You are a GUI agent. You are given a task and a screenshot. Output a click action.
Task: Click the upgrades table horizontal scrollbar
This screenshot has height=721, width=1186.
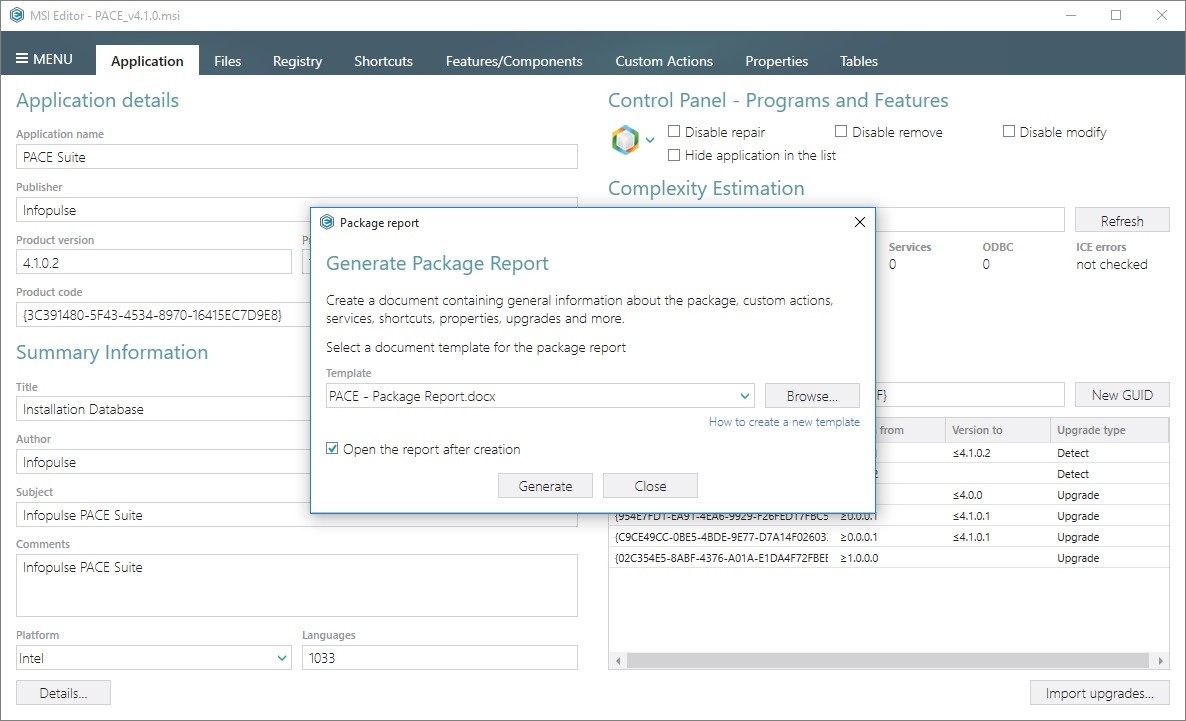890,660
